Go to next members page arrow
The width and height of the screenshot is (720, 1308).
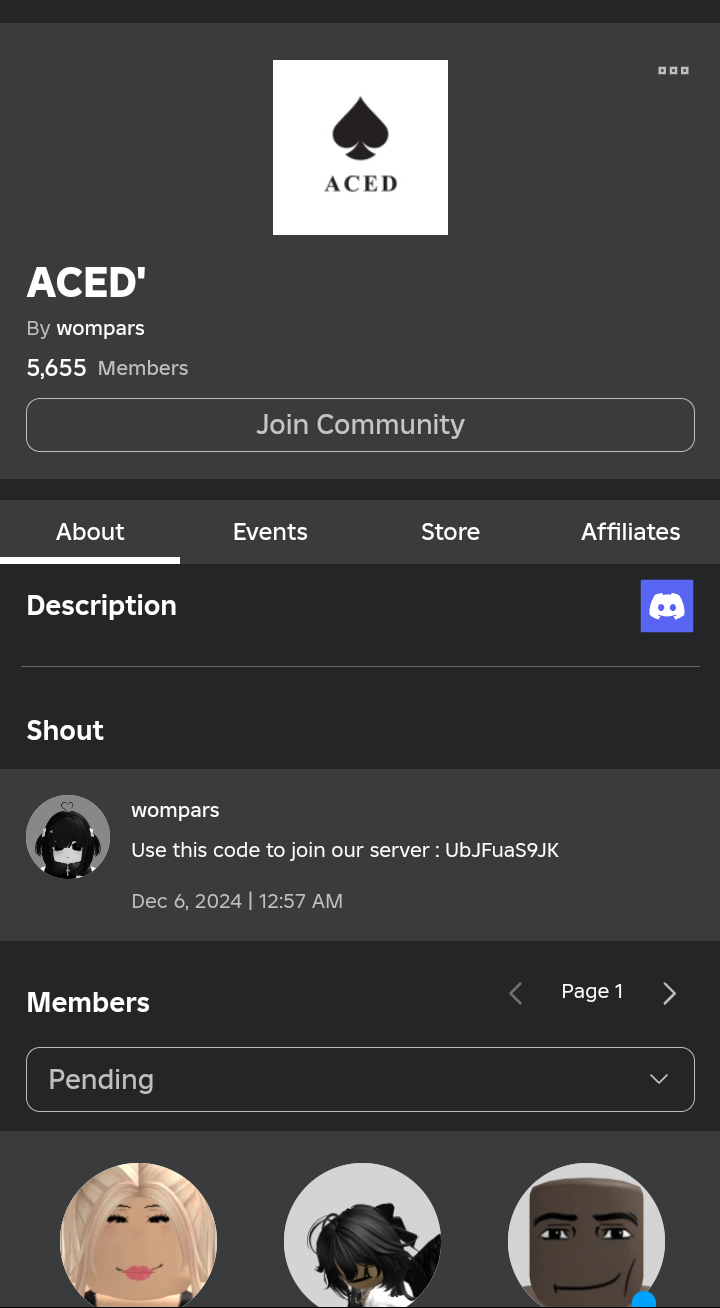tap(669, 993)
